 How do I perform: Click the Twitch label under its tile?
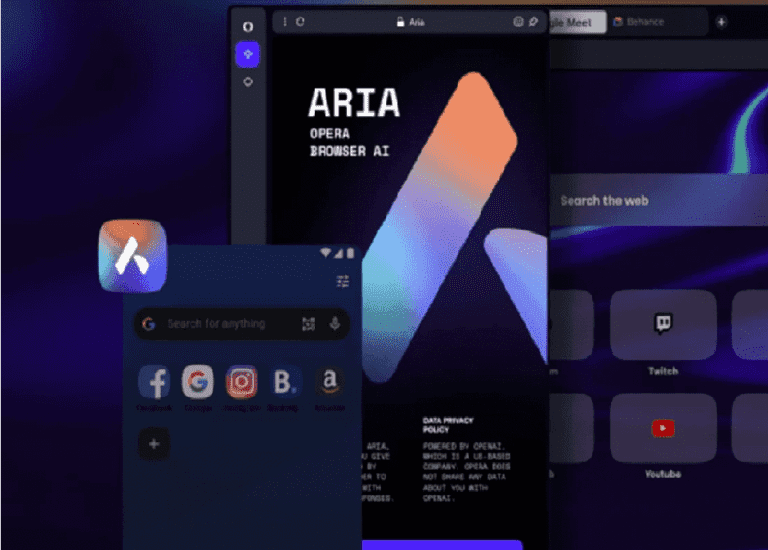click(663, 371)
